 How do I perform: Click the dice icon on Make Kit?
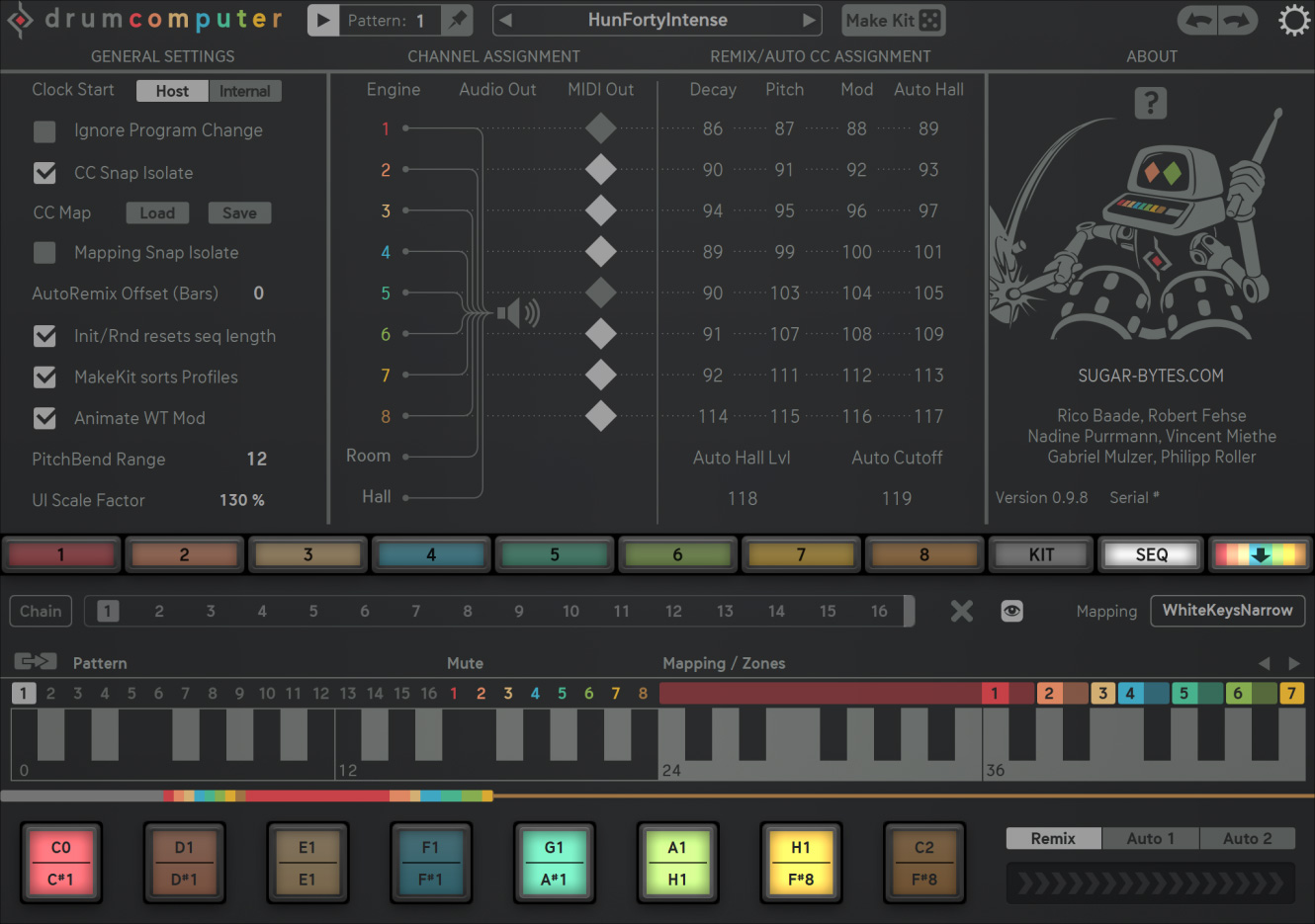[929, 20]
